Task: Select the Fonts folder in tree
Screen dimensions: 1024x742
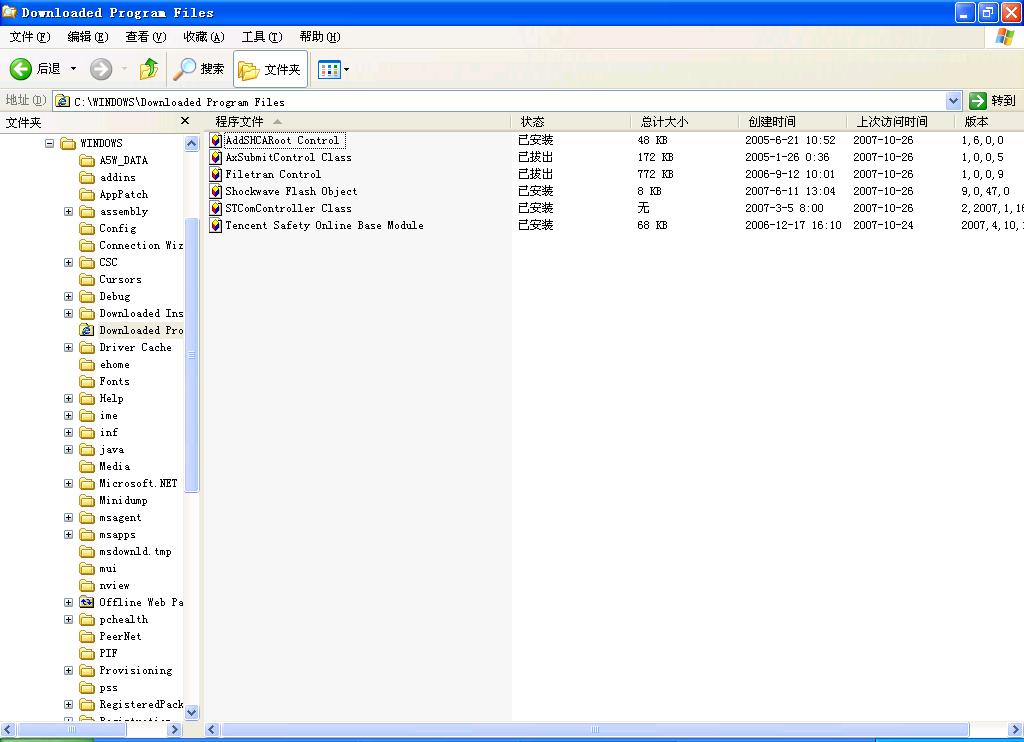Action: click(x=114, y=381)
